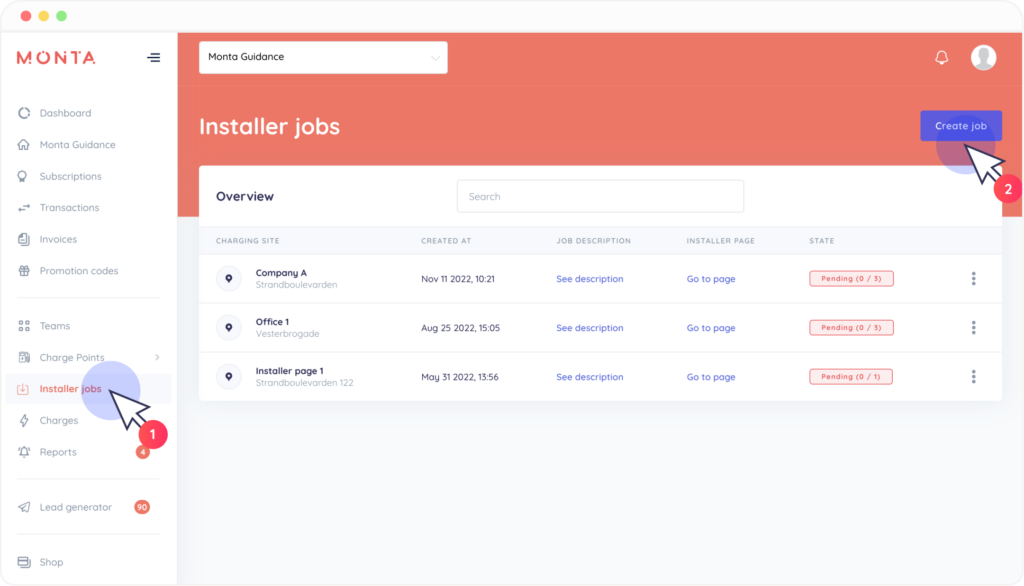Screen dimensions: 1024x586
Task: Click the JOB DESCRIPTION column header
Action: click(x=594, y=240)
